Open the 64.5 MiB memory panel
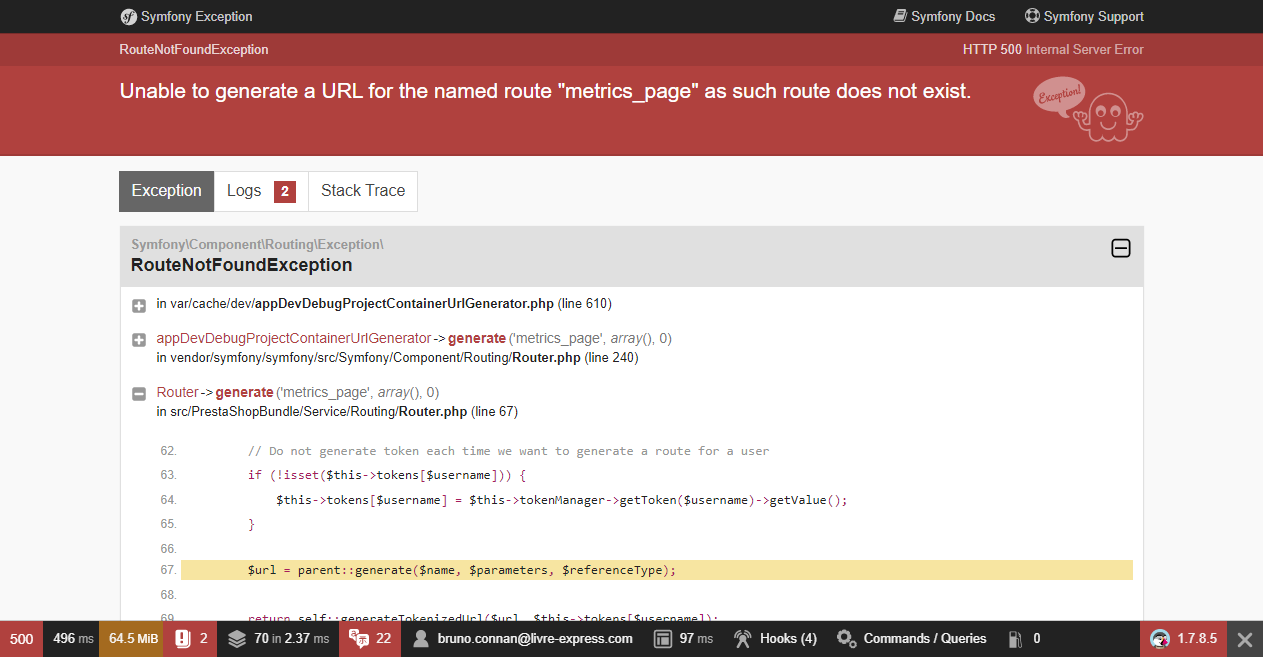1263x657 pixels. 133,639
